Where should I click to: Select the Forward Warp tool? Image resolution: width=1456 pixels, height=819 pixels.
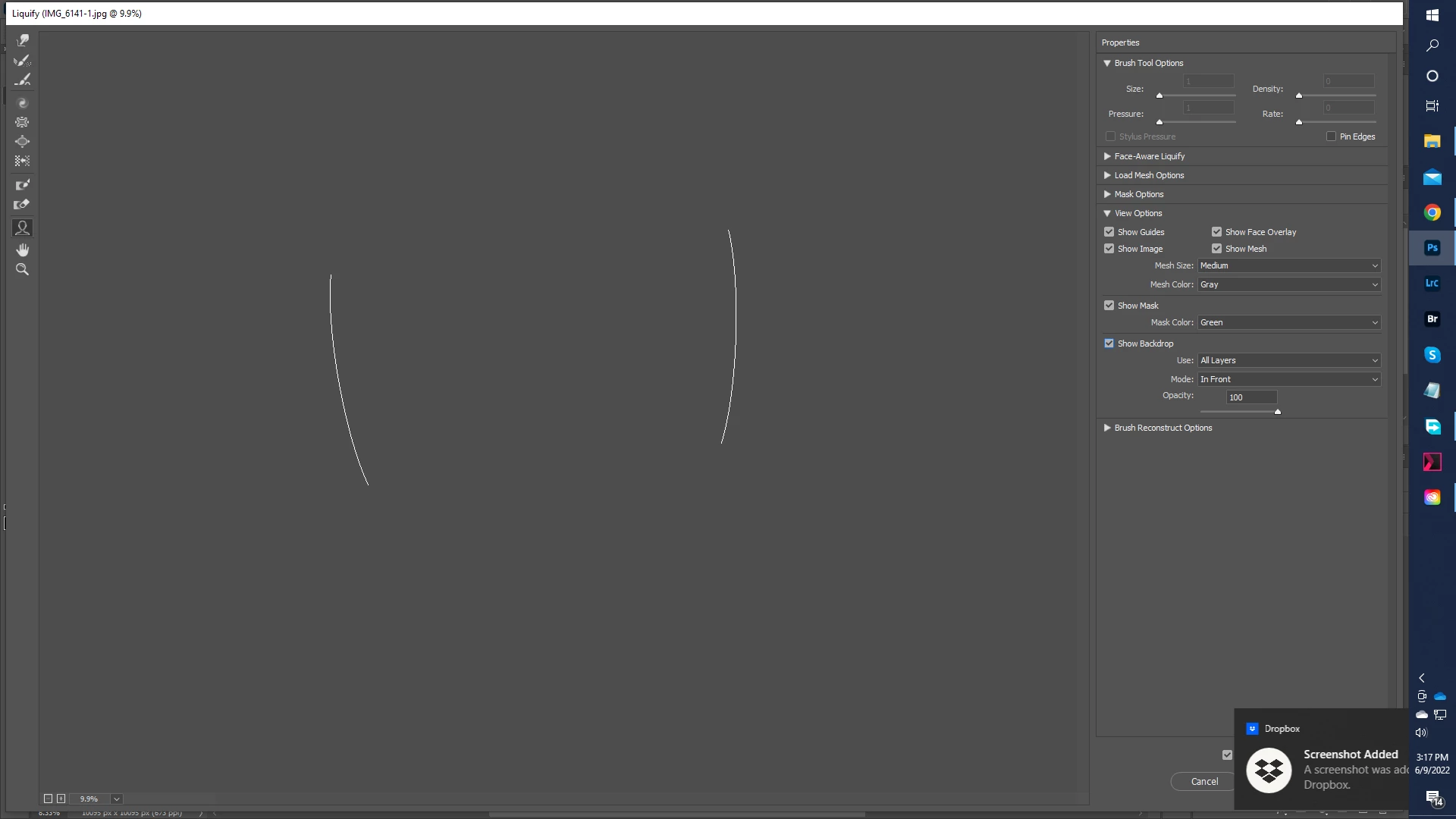[x=23, y=40]
